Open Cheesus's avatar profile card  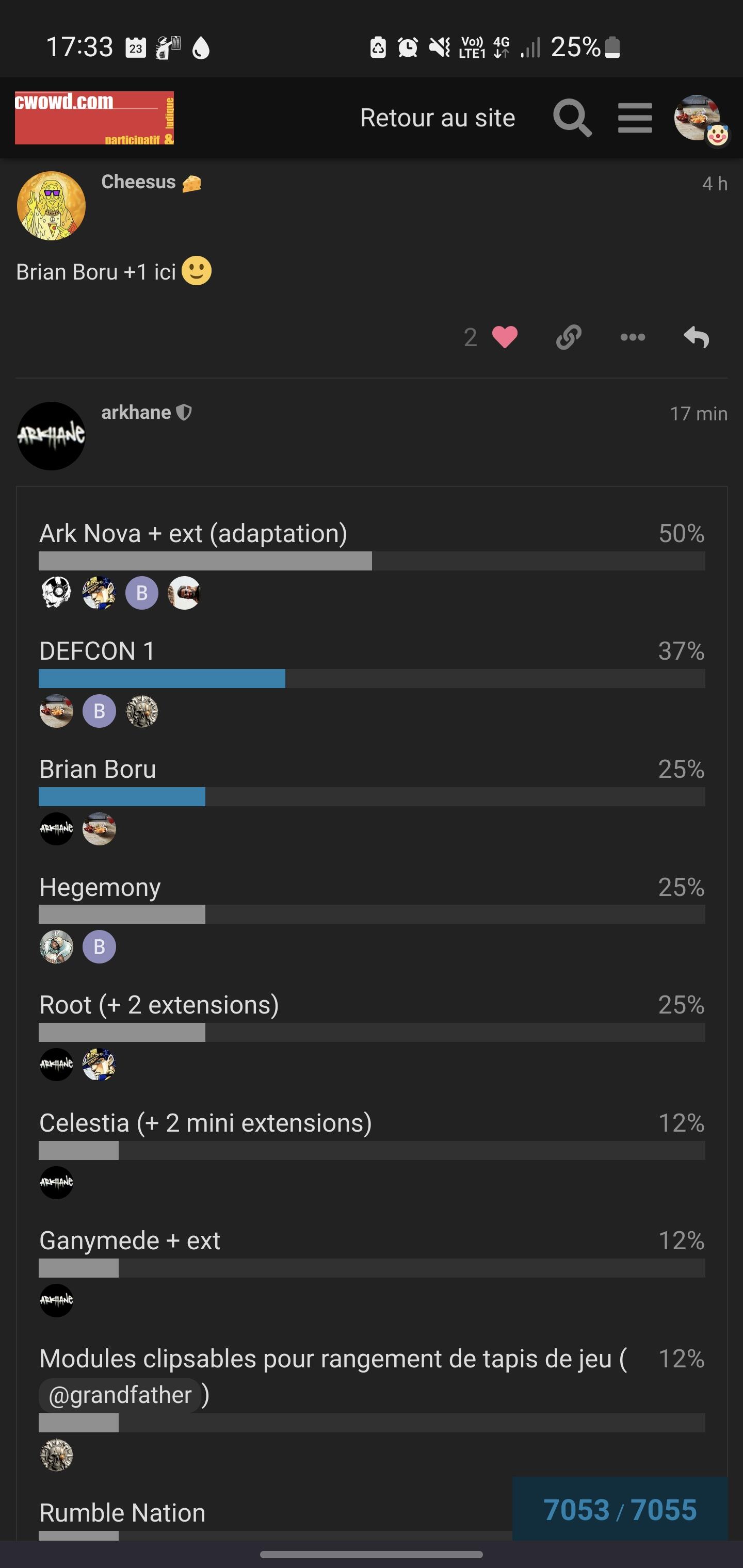(51, 206)
